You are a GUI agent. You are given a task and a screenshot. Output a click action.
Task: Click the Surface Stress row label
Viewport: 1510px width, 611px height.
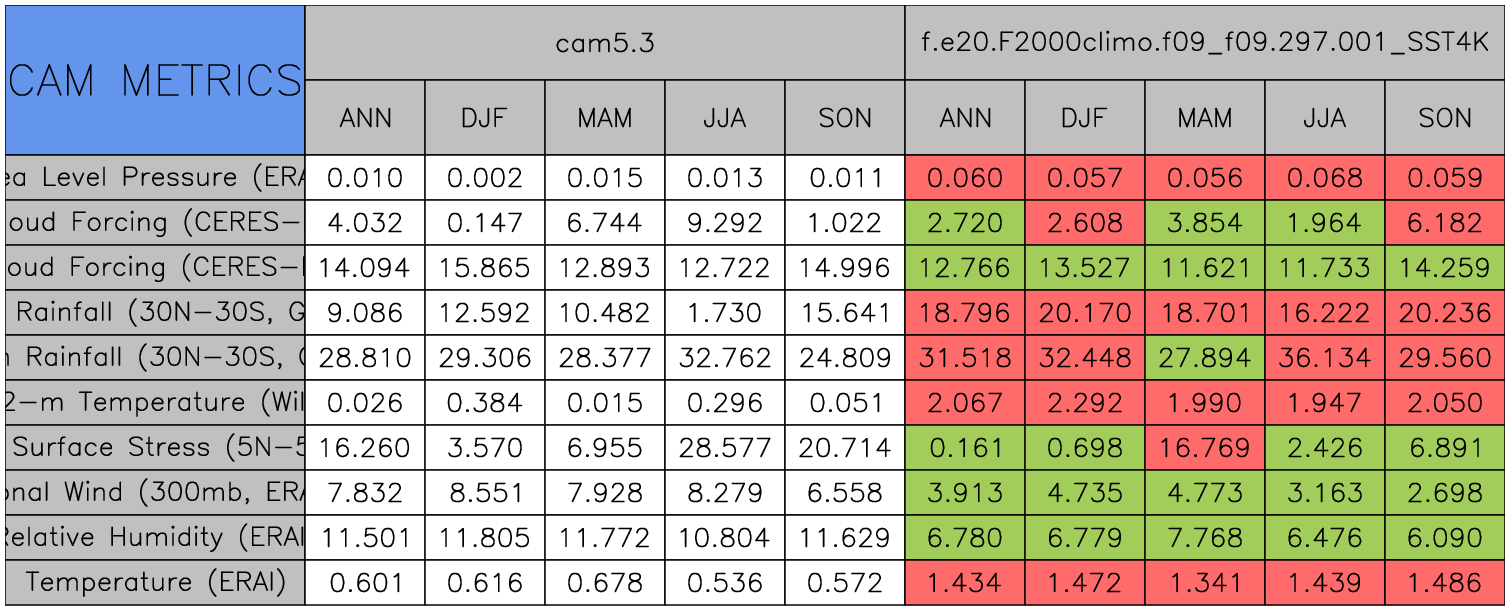(x=154, y=448)
